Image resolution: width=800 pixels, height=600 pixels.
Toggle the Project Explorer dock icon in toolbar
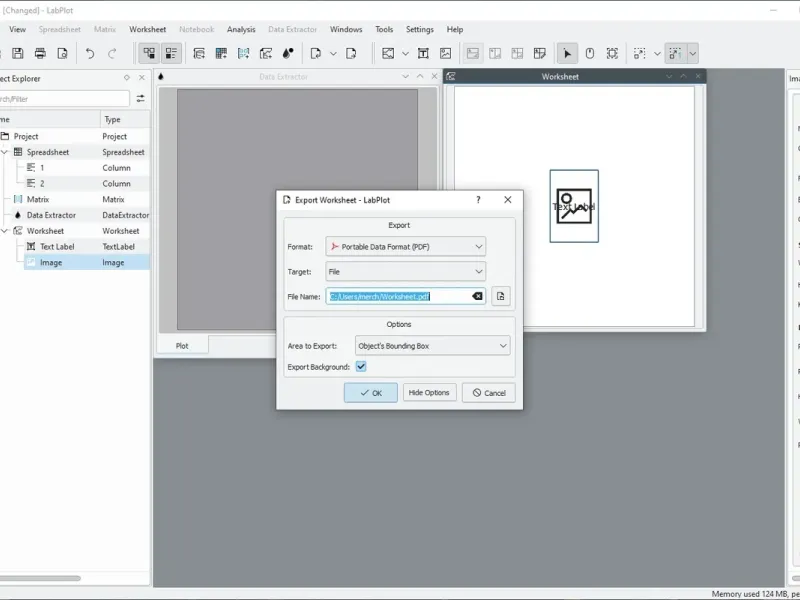[x=149, y=54]
